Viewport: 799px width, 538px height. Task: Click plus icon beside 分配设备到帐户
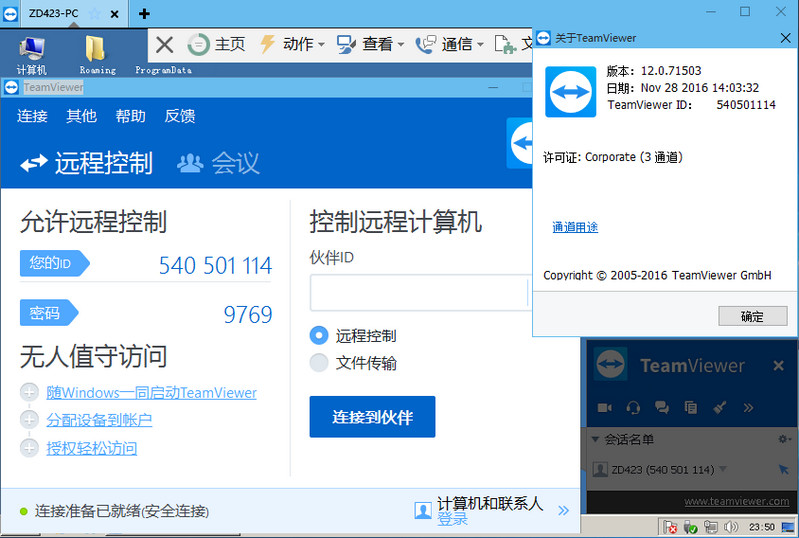pyautogui.click(x=29, y=420)
